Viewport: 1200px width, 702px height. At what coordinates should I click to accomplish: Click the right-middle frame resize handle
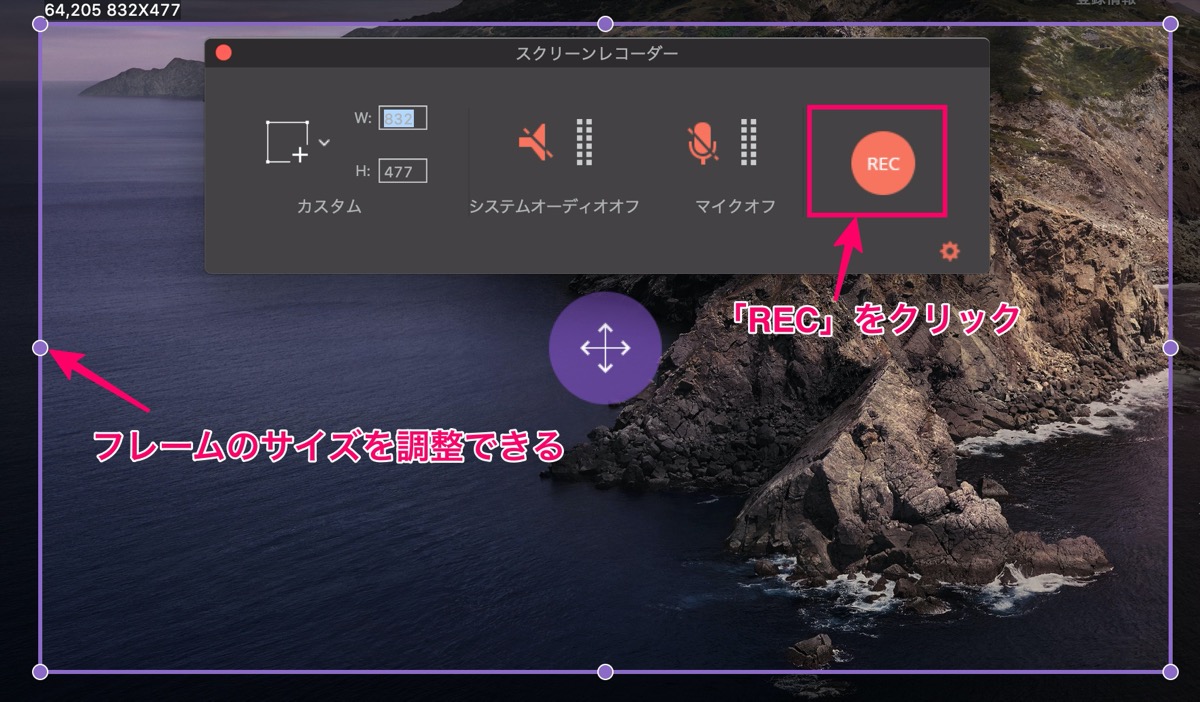1171,347
